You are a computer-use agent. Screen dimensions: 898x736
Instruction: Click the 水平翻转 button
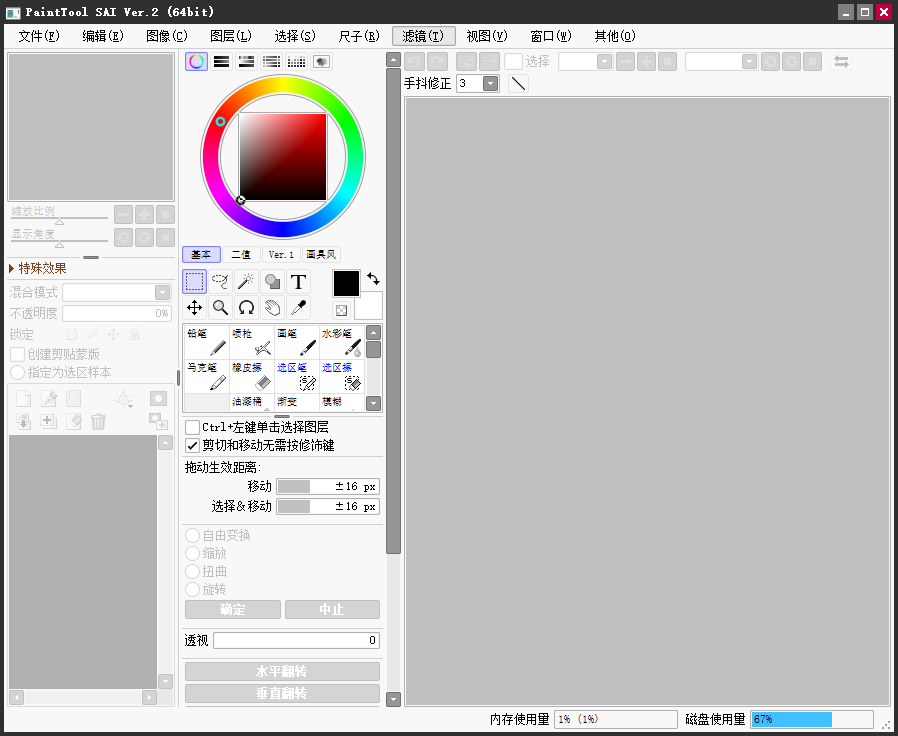coord(282,671)
